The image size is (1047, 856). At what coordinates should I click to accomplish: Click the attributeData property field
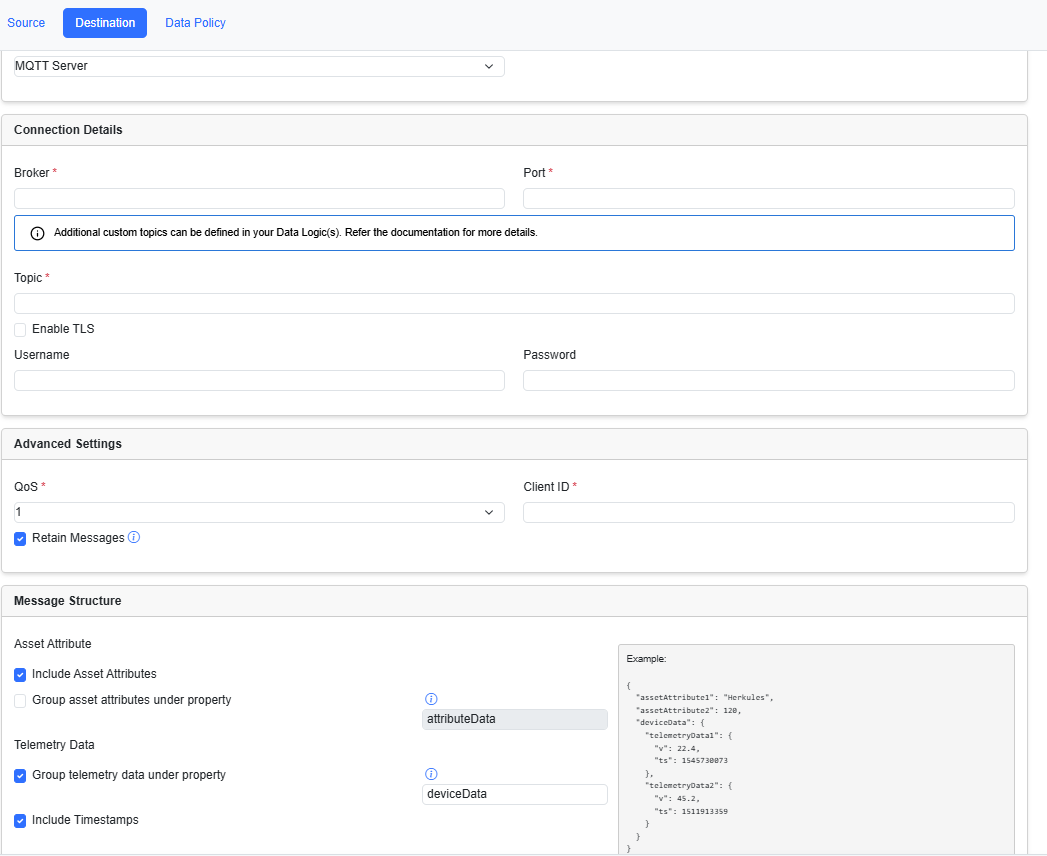coord(515,719)
